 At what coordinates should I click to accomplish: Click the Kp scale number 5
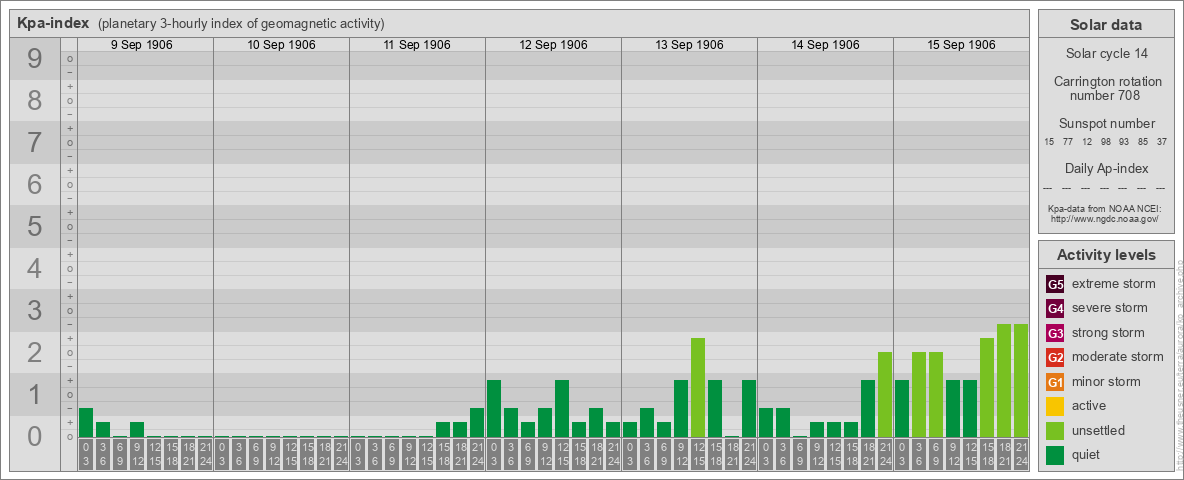[35, 226]
